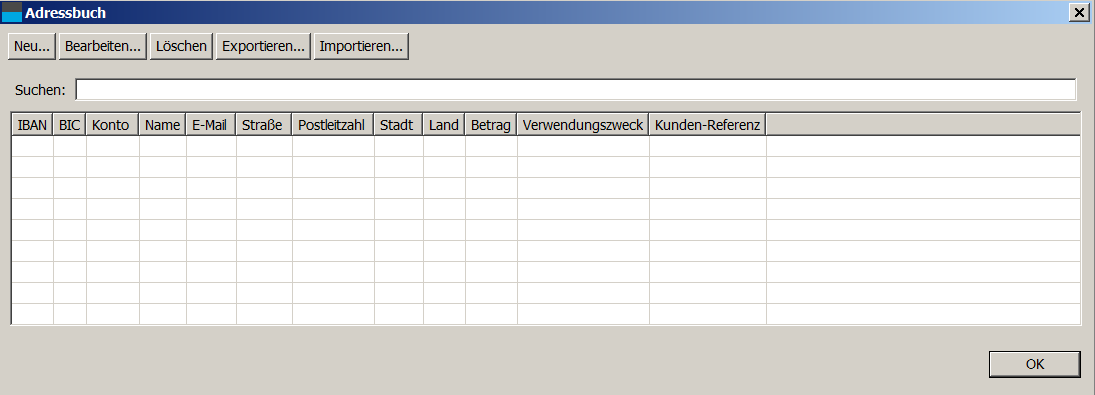
Task: Focus the Suchen search field
Action: point(576,89)
